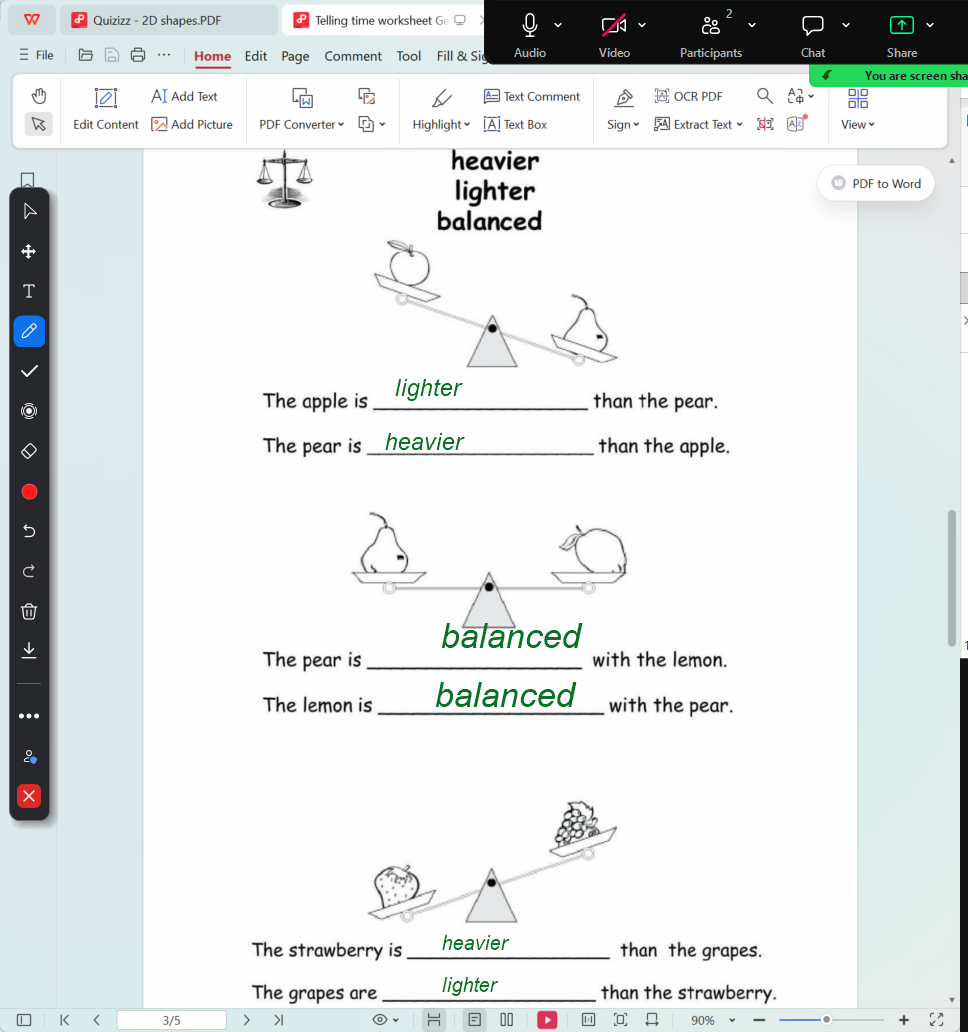Image resolution: width=968 pixels, height=1032 pixels.
Task: Go to previous page
Action: (97, 1019)
